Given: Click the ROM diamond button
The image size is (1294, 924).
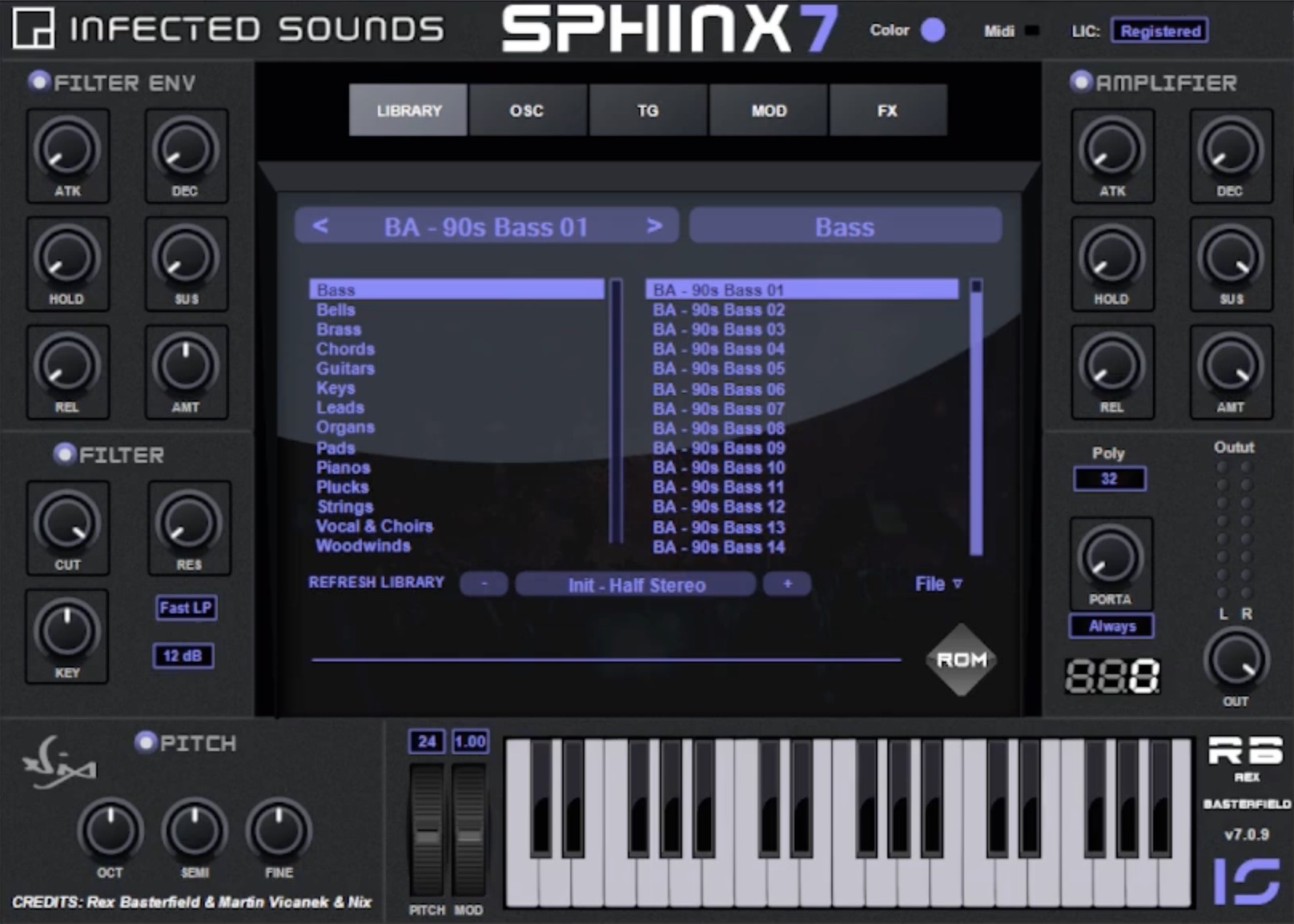Looking at the screenshot, I should 962,660.
